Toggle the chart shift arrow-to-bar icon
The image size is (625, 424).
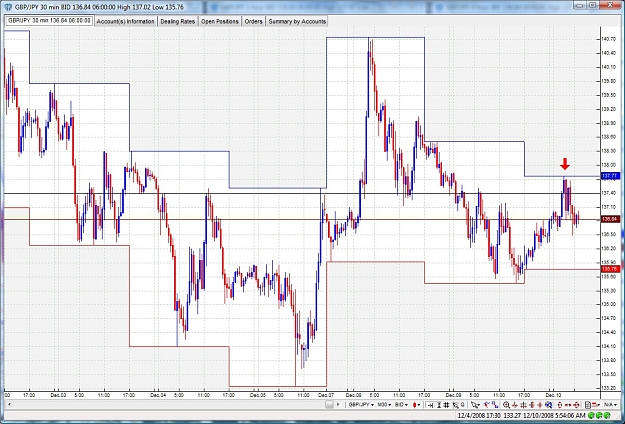[x=430, y=405]
